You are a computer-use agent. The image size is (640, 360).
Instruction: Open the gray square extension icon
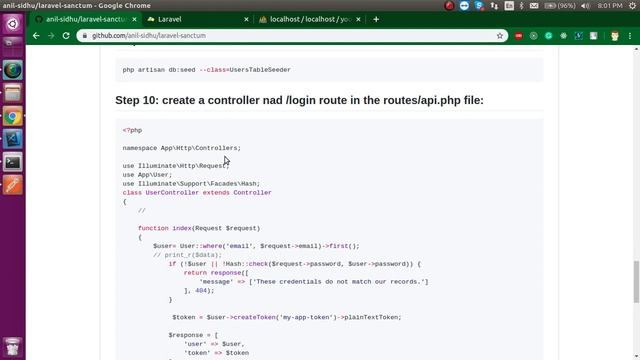point(593,36)
